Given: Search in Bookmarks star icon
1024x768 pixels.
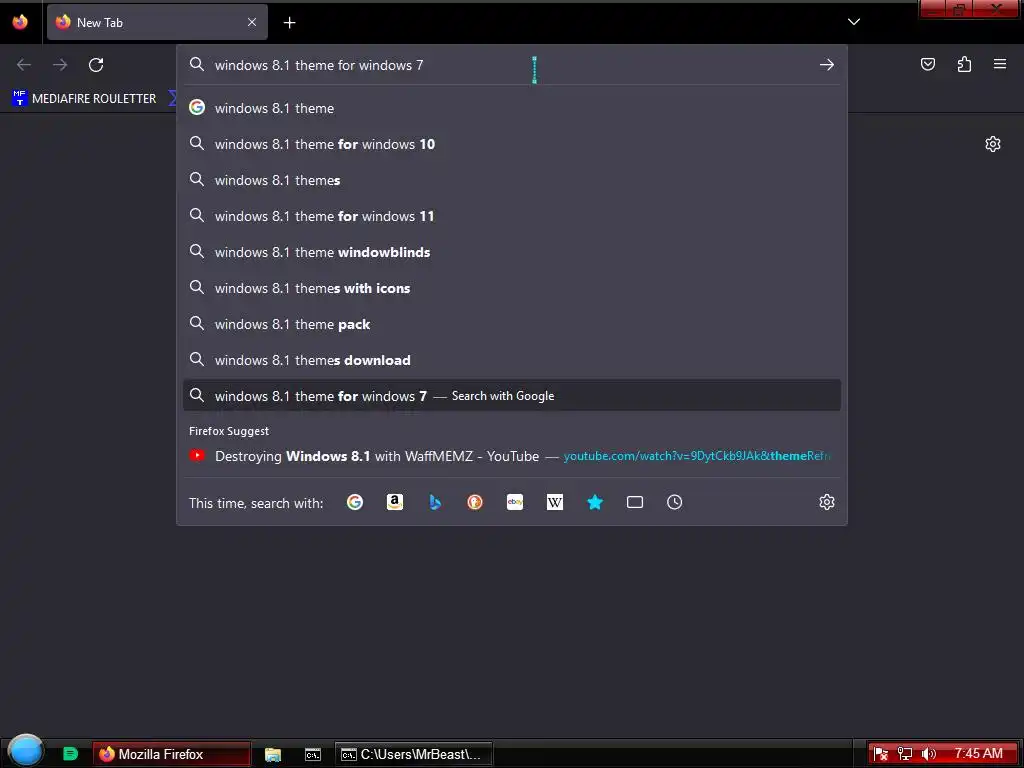Looking at the screenshot, I should 595,502.
